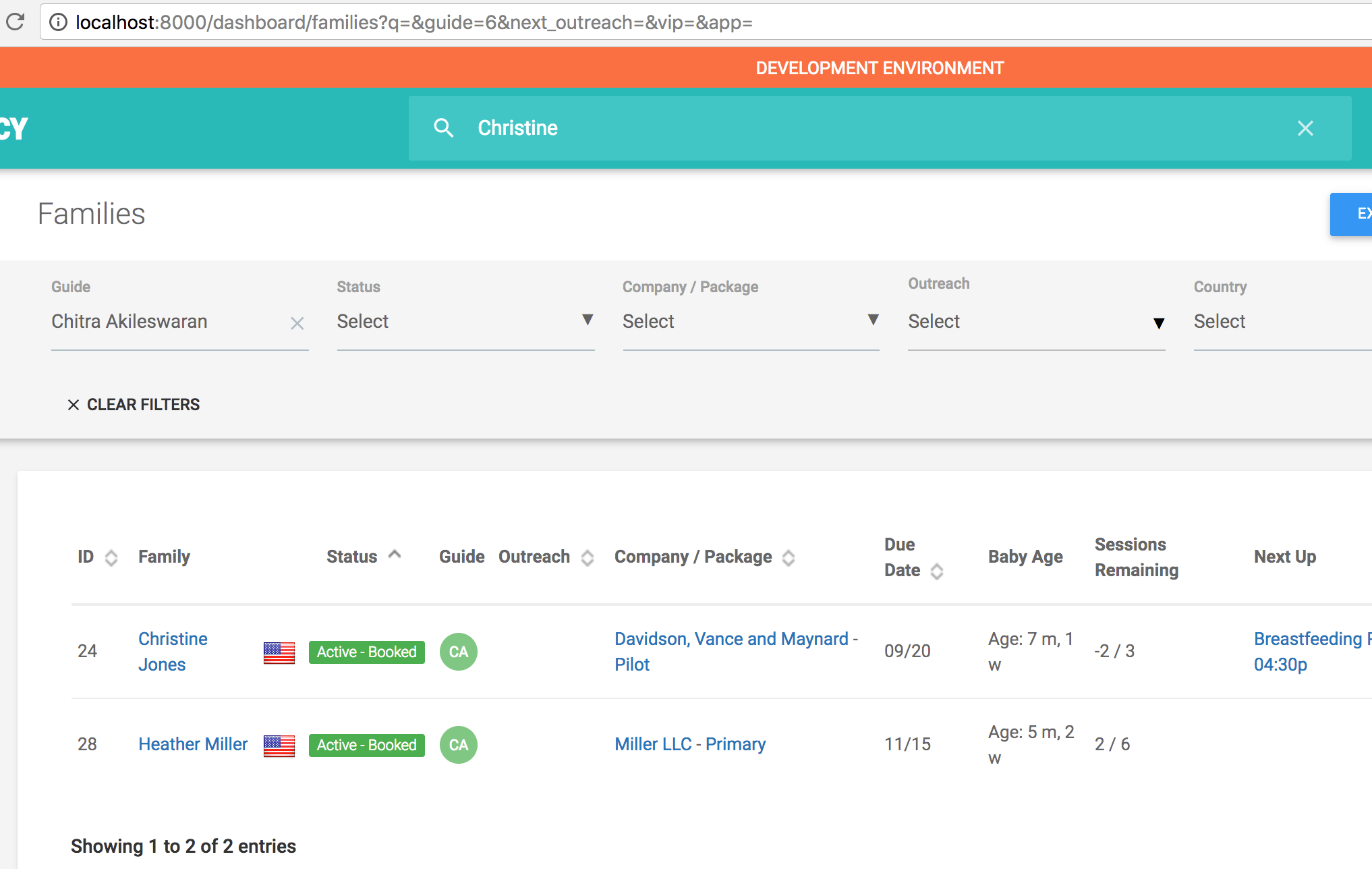Click the browser reload icon
The height and width of the screenshot is (869, 1372).
tap(15, 22)
